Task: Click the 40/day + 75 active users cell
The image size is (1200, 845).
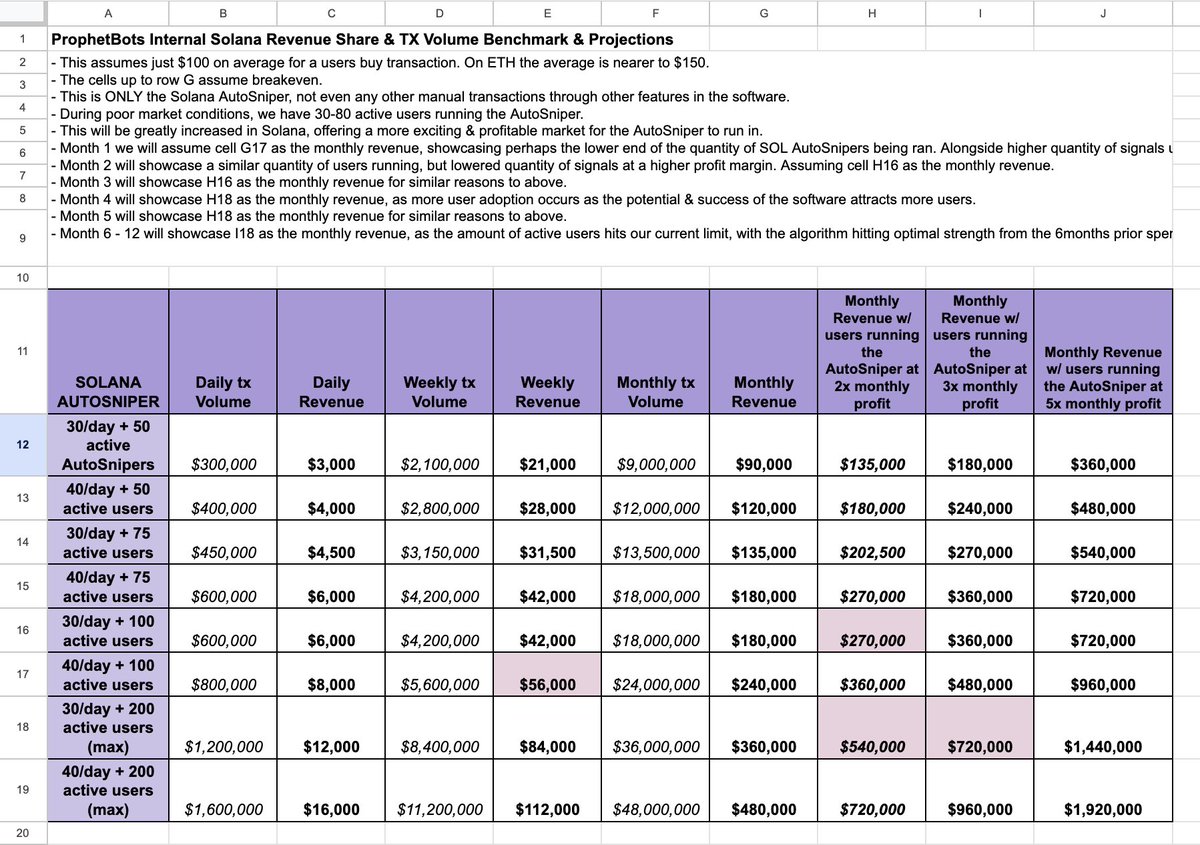Action: 107,587
